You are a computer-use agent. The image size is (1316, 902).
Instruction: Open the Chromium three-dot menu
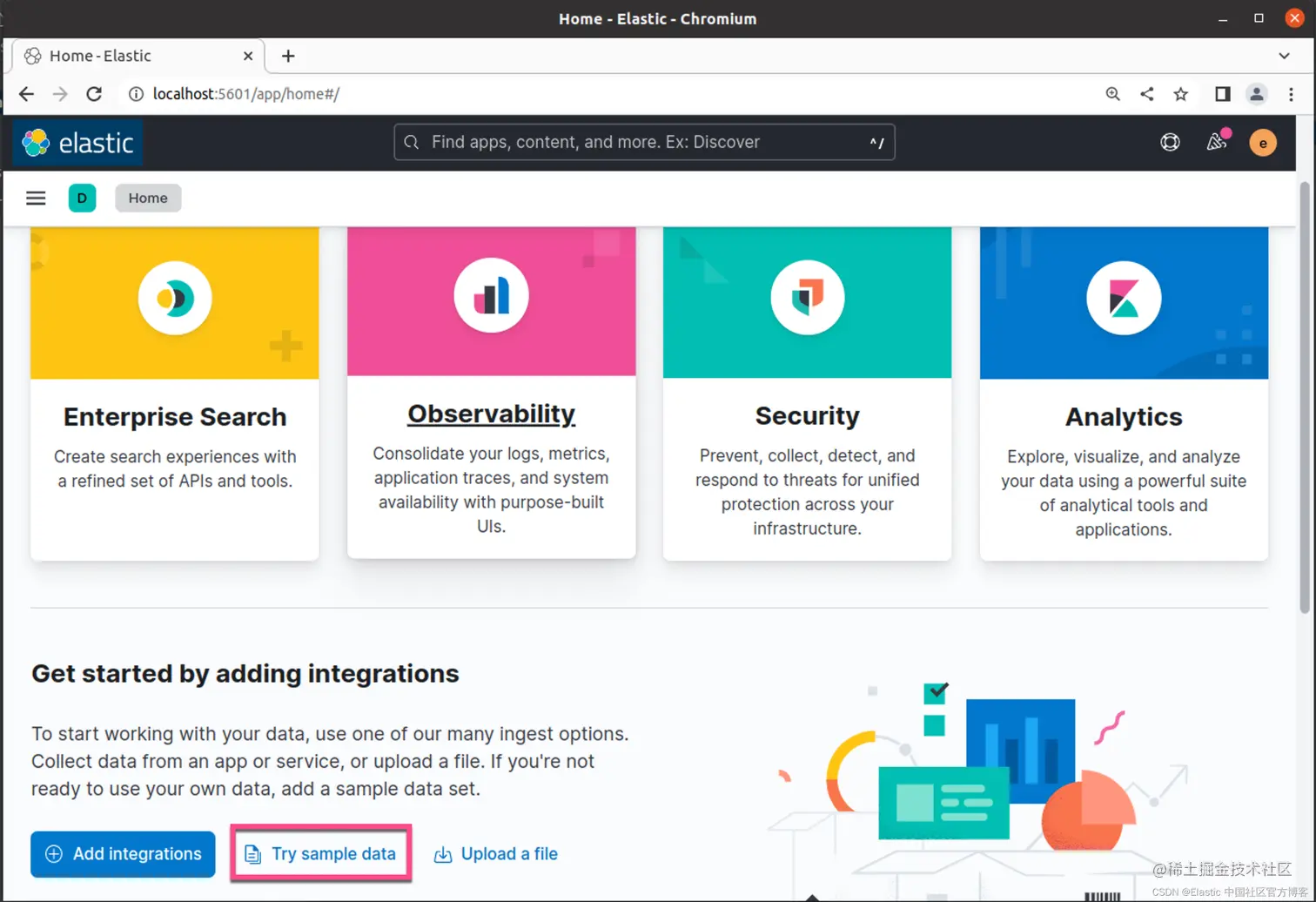click(x=1291, y=94)
